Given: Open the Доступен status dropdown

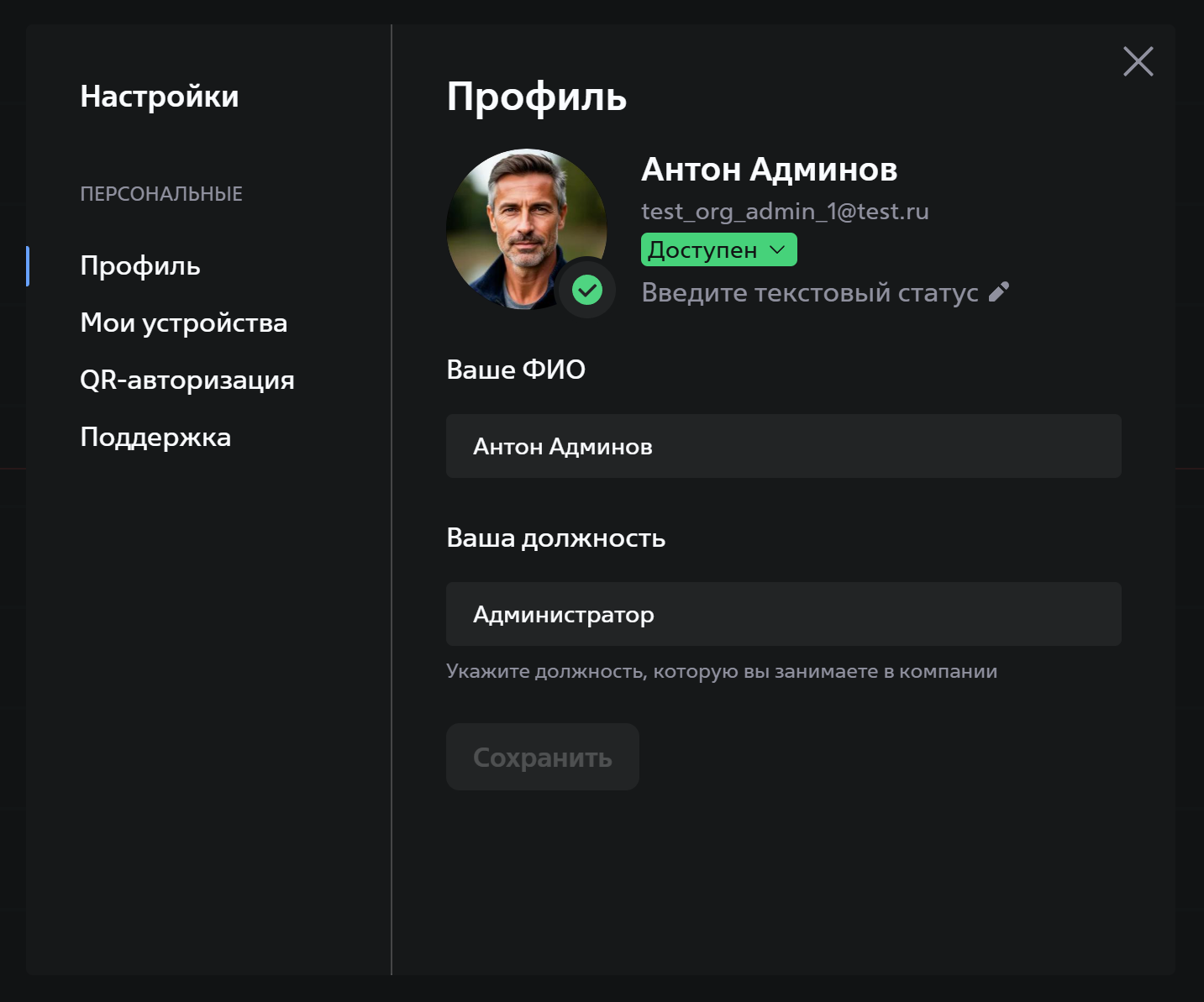Looking at the screenshot, I should [x=718, y=249].
